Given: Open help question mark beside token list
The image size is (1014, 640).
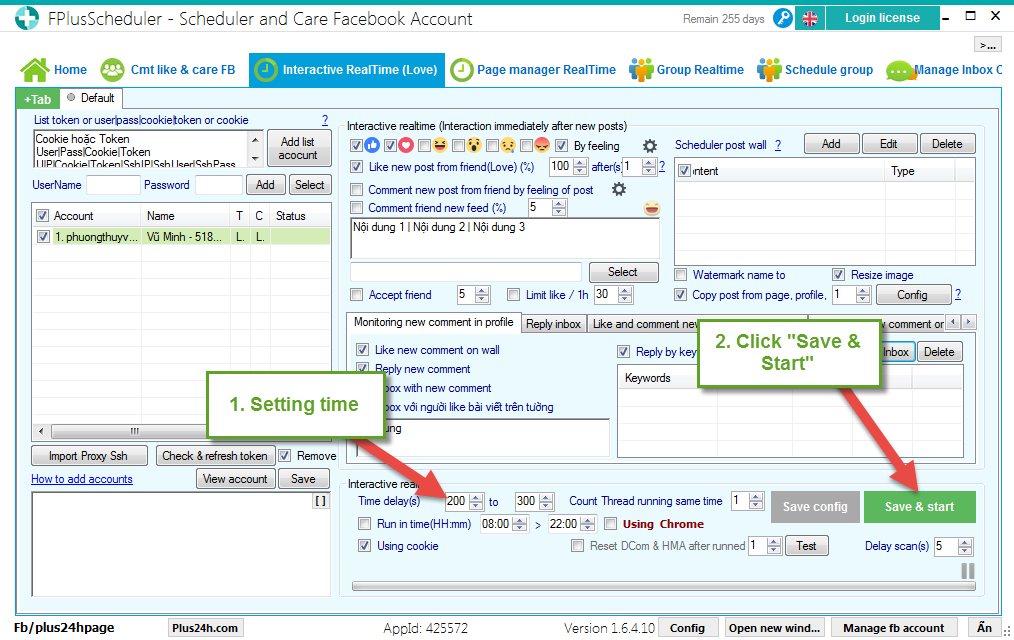Looking at the screenshot, I should 325,120.
